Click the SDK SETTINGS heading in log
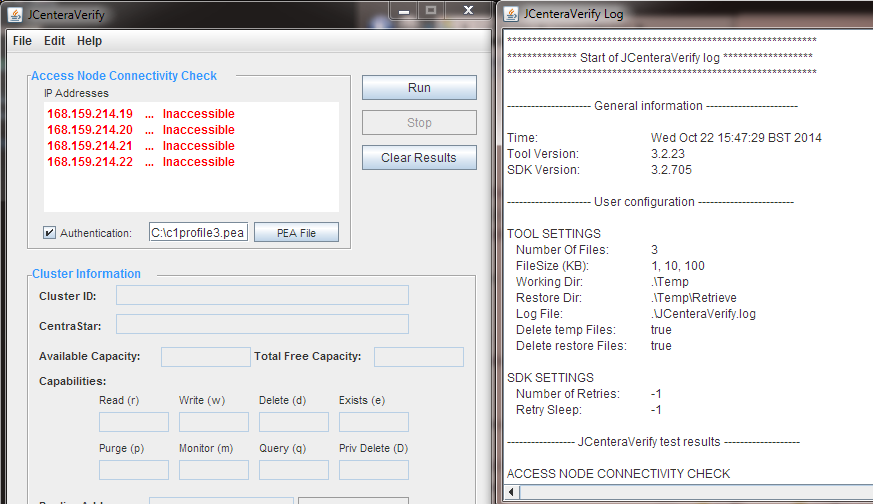Viewport: 873px width, 504px height. tap(550, 378)
